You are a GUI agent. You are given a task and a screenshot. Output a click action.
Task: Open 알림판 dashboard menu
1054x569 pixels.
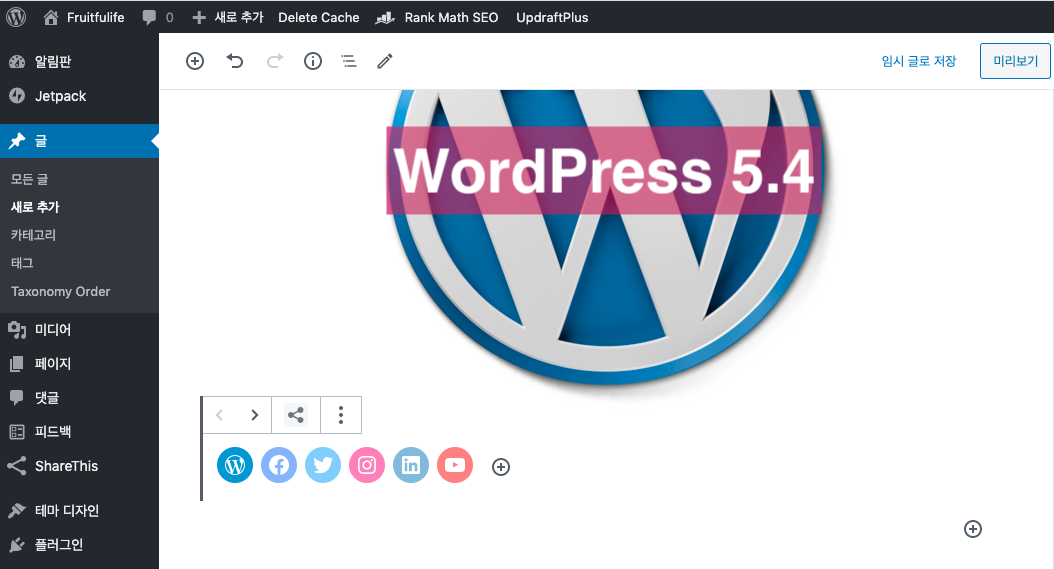point(79,62)
